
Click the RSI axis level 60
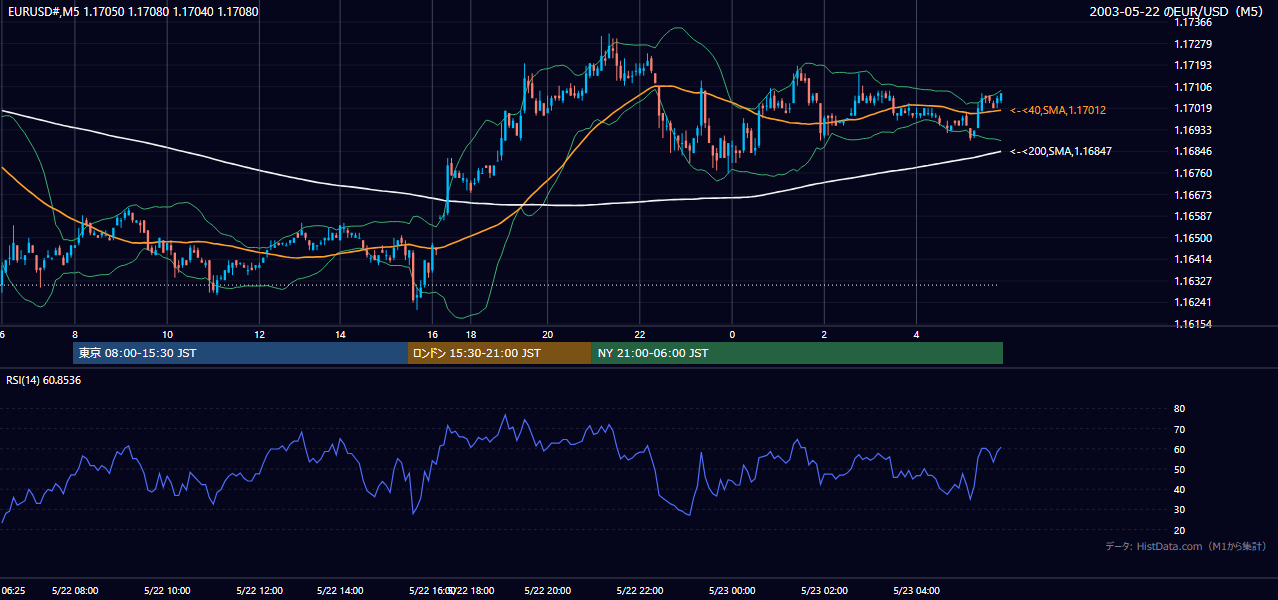1179,449
